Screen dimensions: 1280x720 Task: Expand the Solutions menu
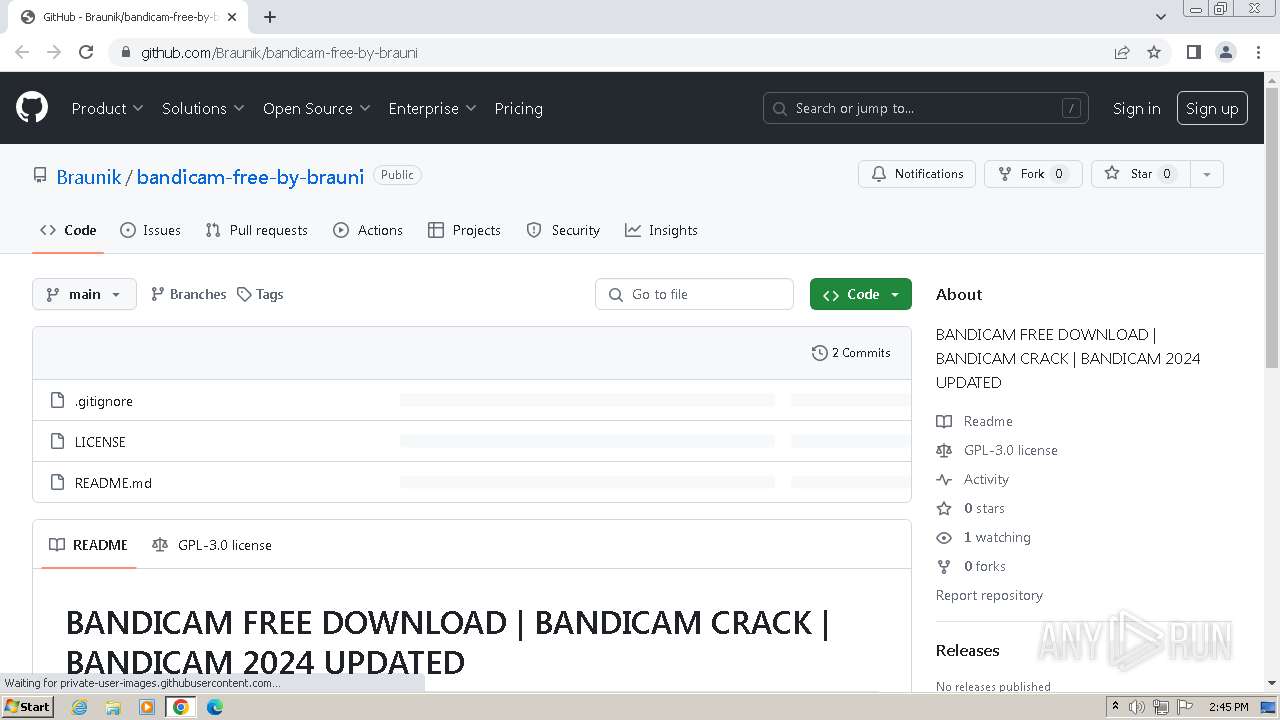point(203,108)
